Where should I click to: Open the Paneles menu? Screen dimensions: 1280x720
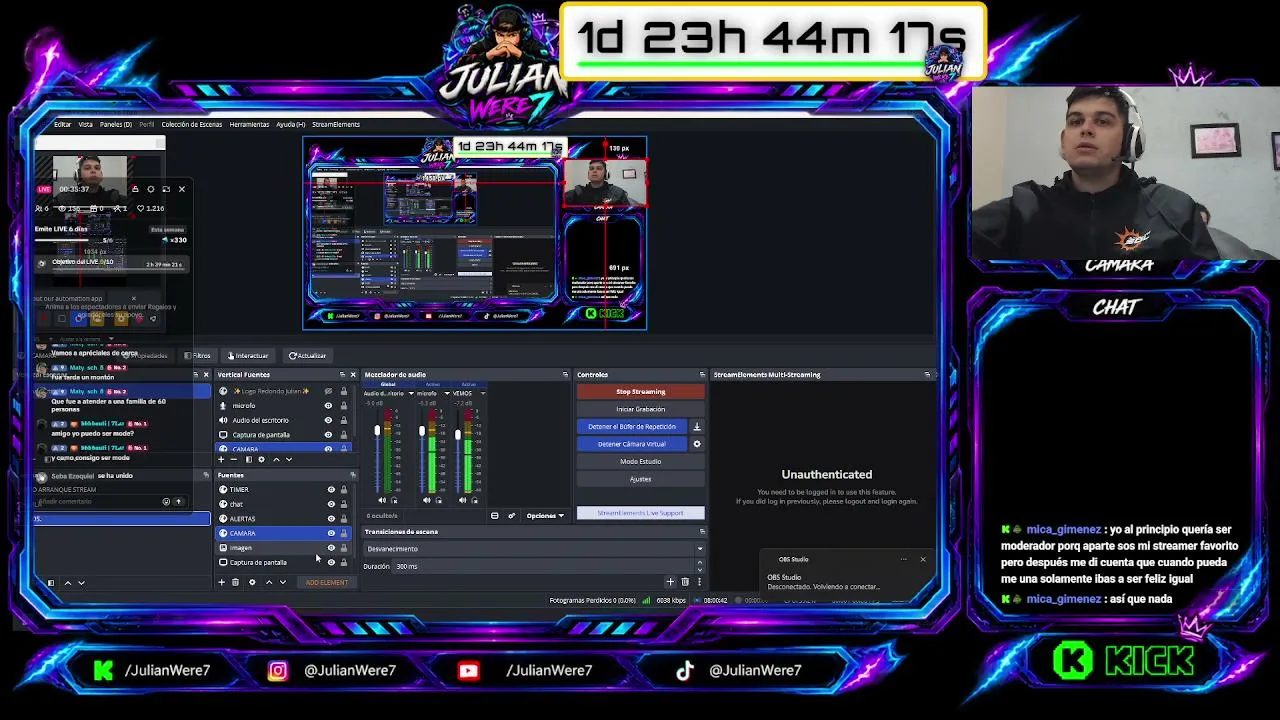tap(116, 124)
